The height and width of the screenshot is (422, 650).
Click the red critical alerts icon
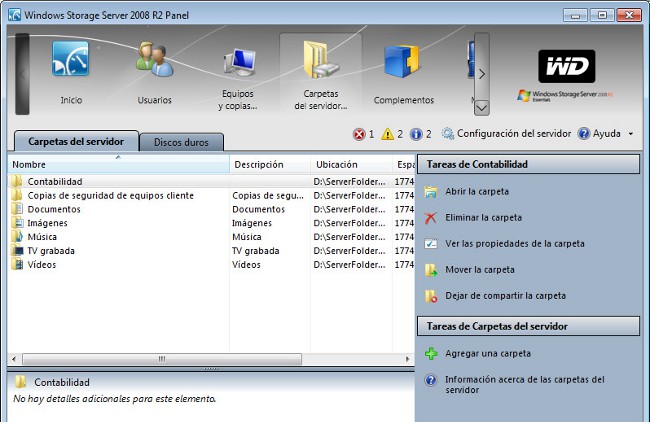(x=359, y=134)
